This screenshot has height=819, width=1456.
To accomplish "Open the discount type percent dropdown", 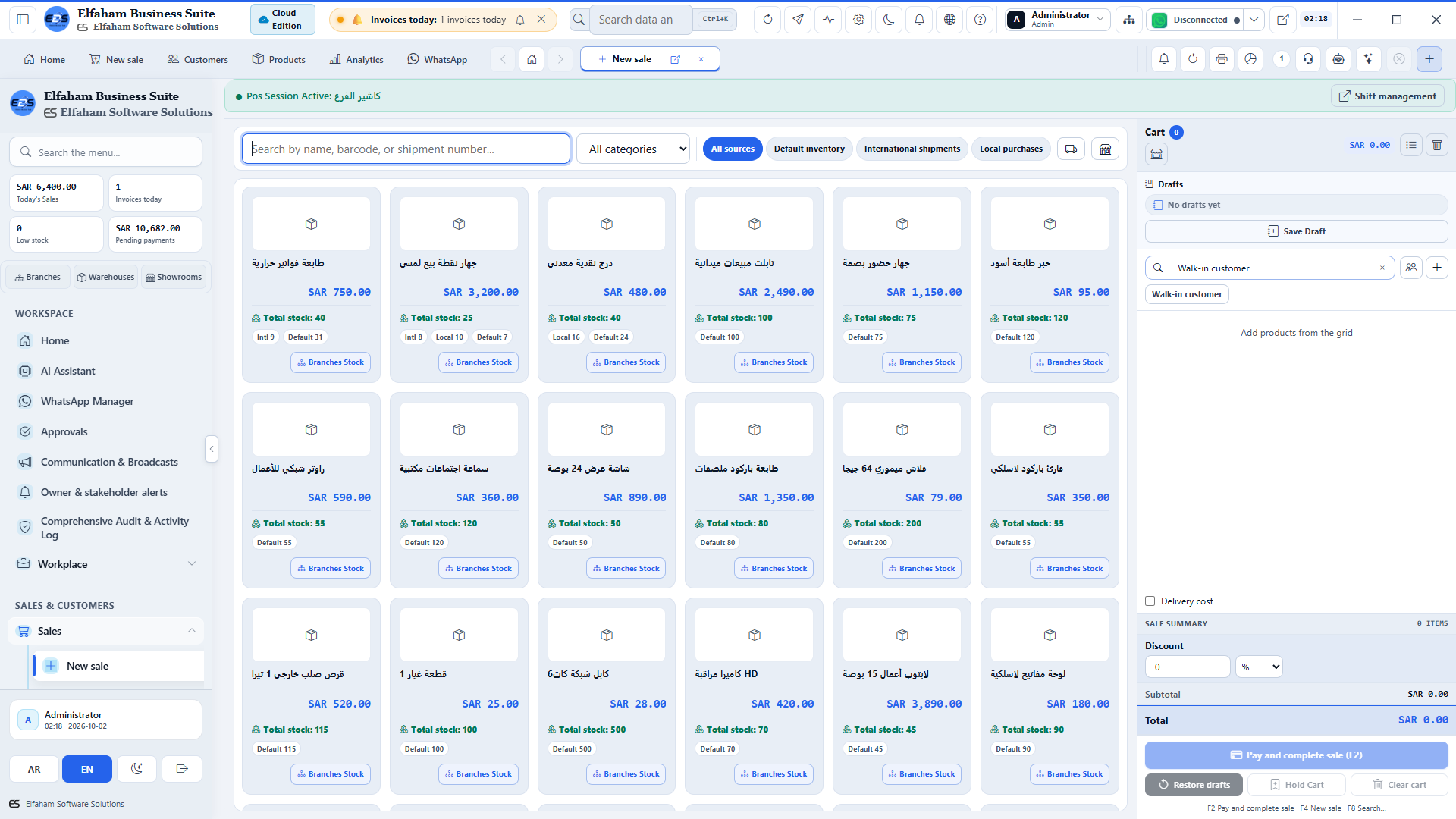I will point(1259,667).
